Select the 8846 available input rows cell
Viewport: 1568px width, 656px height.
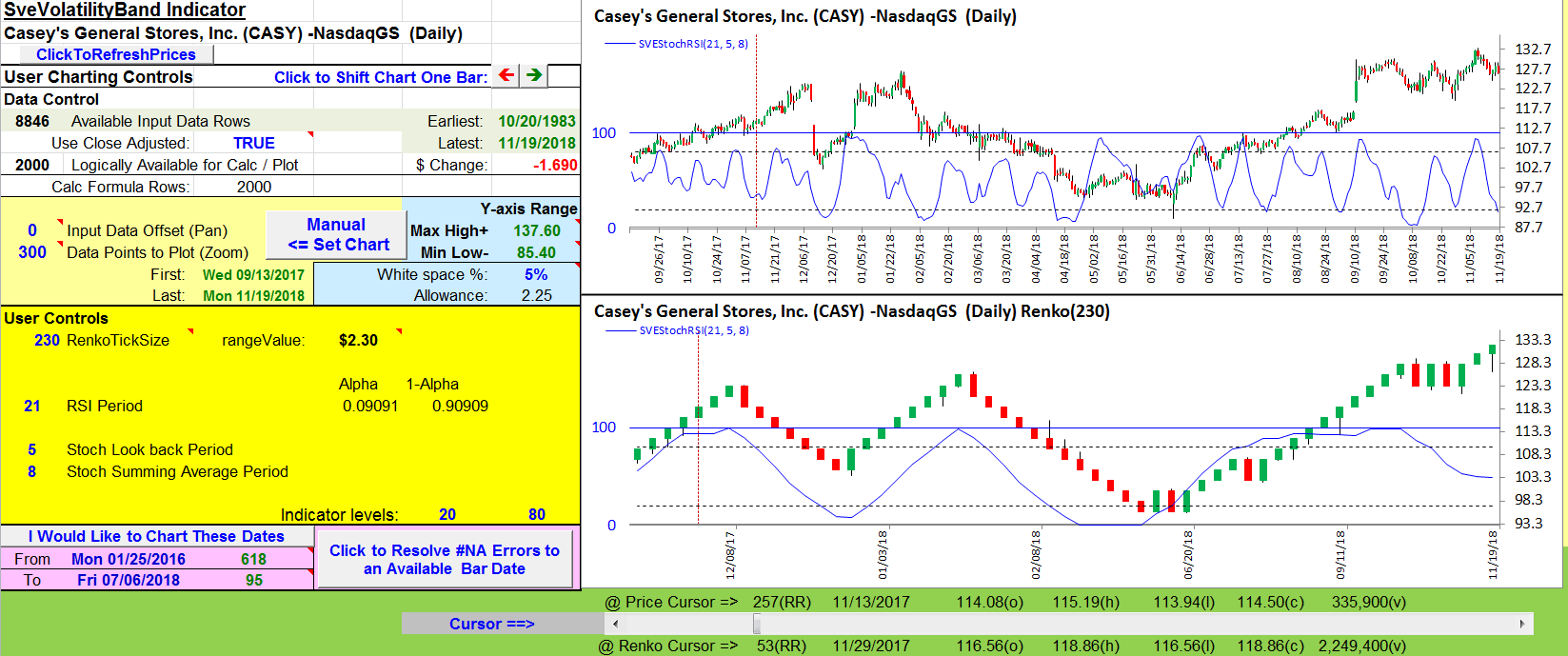pyautogui.click(x=32, y=121)
